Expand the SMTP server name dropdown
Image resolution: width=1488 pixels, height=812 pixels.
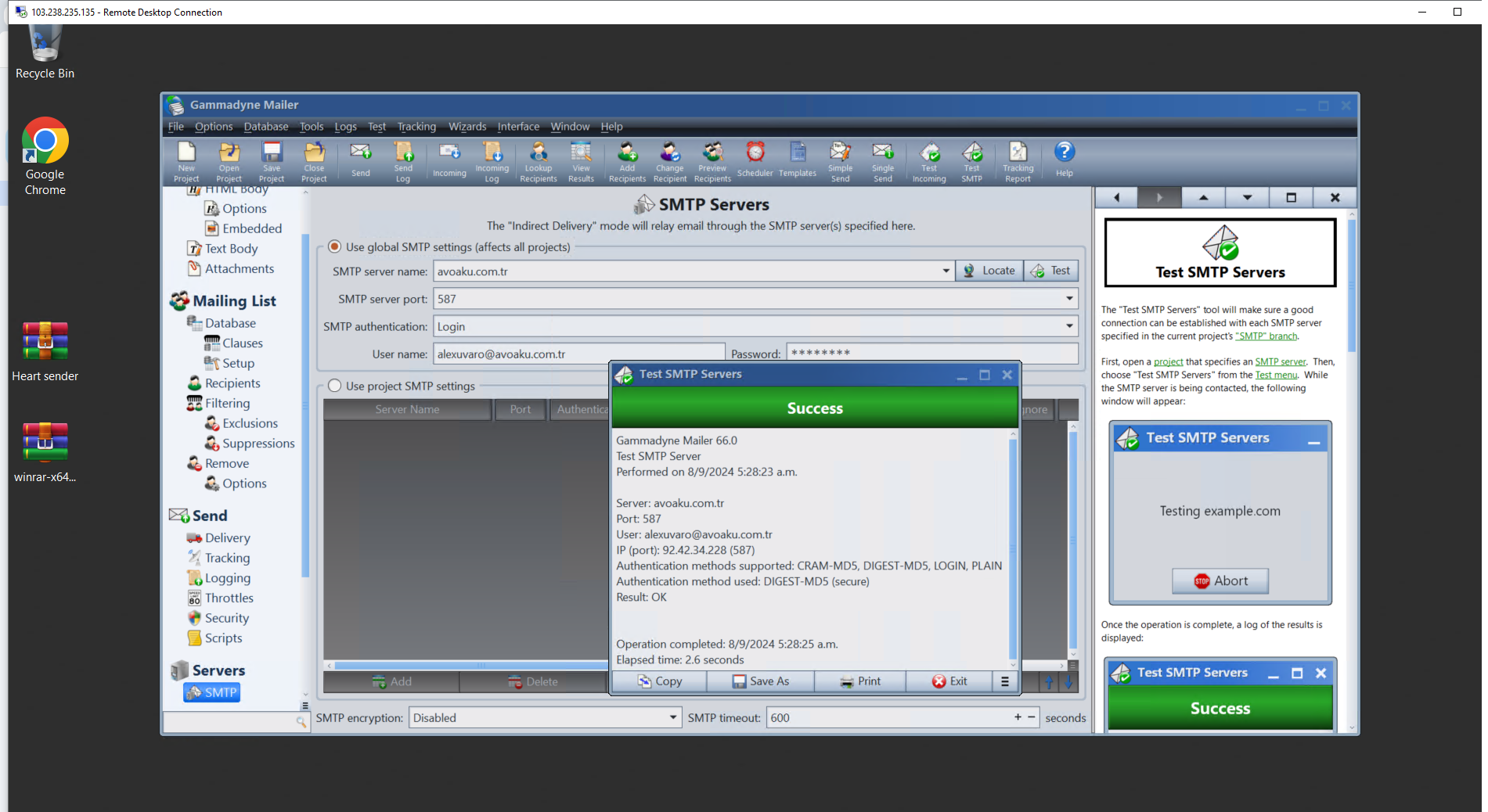pos(946,271)
